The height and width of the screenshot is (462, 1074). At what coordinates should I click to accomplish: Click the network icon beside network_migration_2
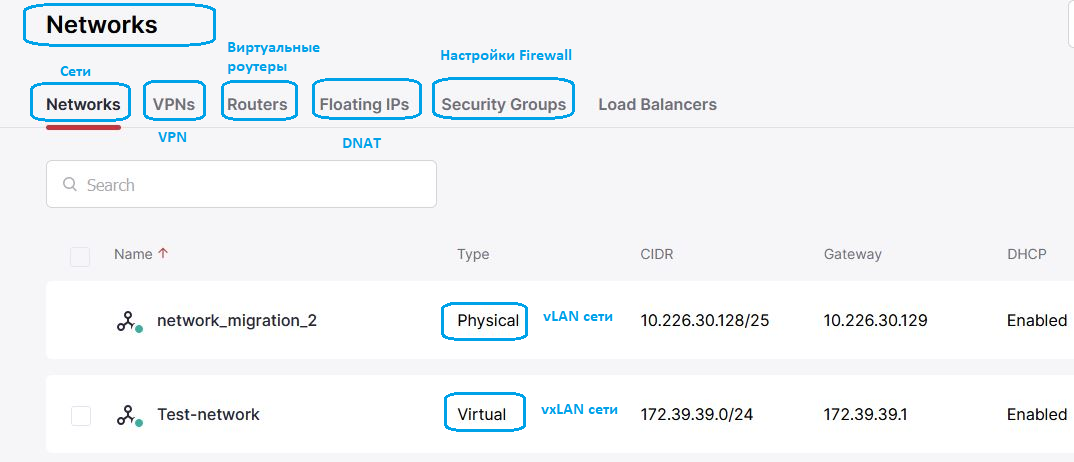coord(126,321)
